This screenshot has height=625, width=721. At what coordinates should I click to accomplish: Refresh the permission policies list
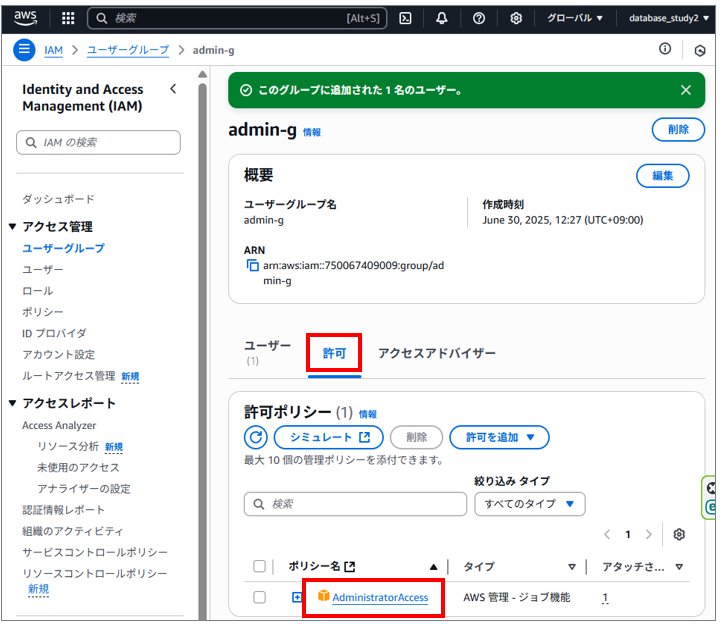[x=256, y=437]
